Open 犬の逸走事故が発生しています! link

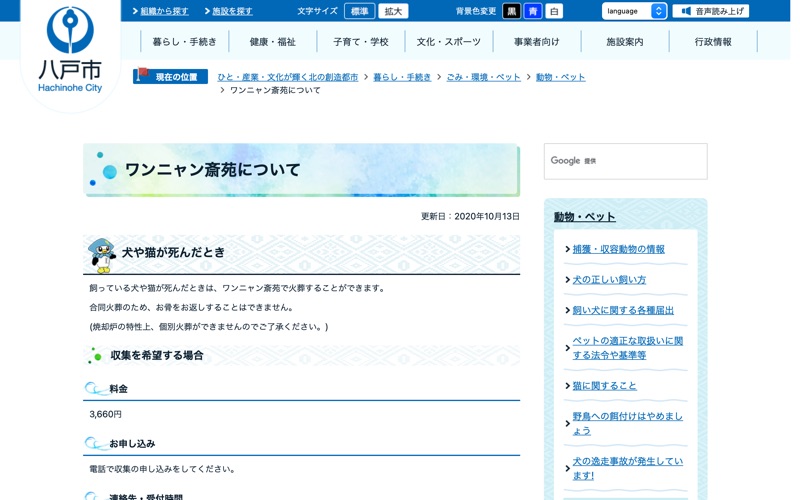point(628,468)
